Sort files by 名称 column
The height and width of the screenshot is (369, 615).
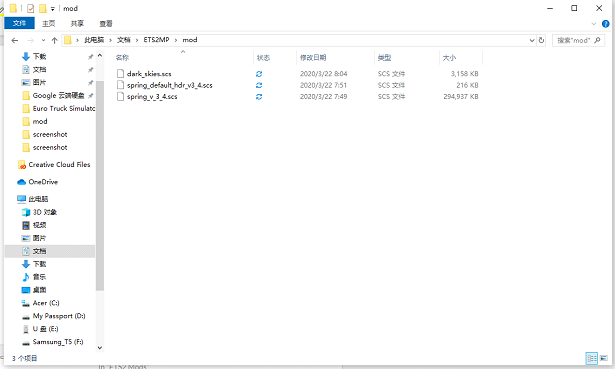(122, 58)
